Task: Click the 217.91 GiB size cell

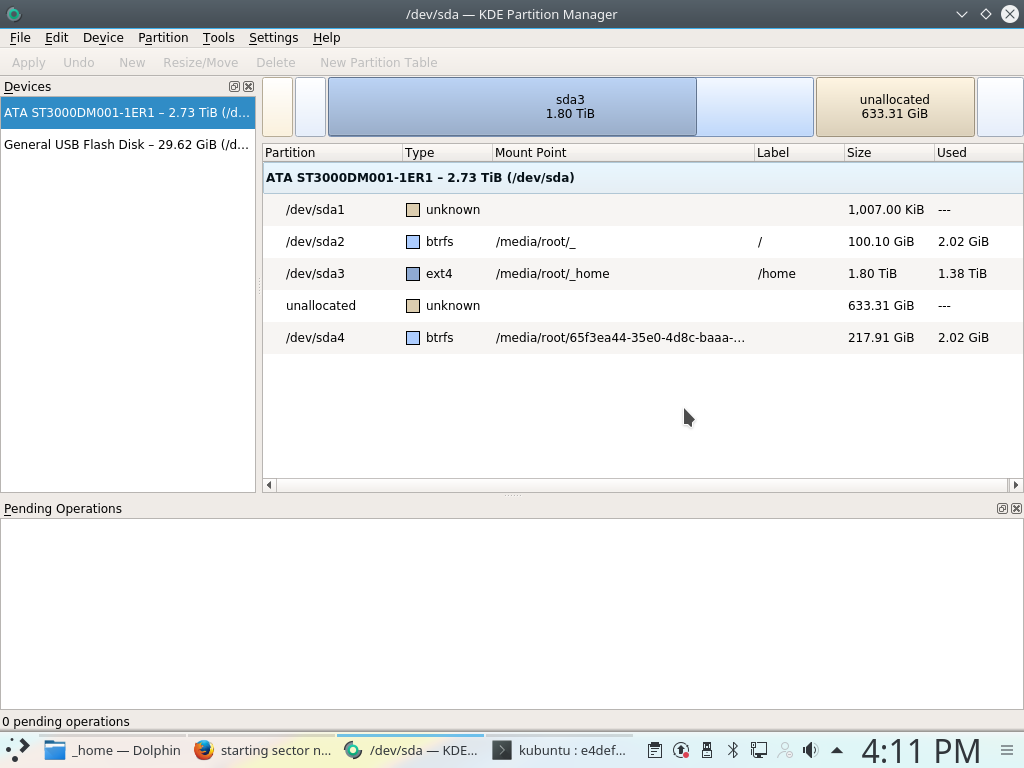Action: tap(880, 338)
